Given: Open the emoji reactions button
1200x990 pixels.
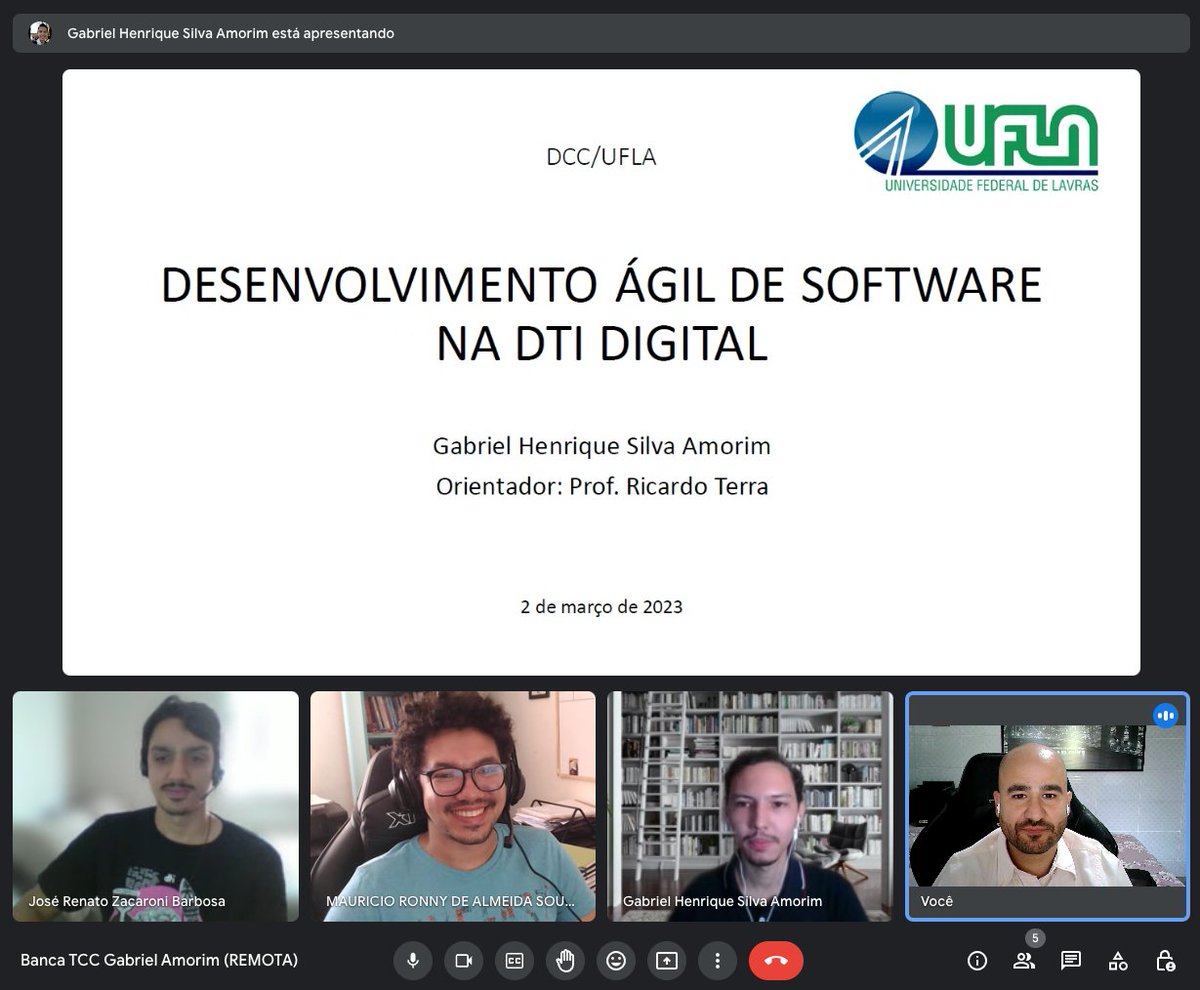Looking at the screenshot, I should [x=616, y=961].
